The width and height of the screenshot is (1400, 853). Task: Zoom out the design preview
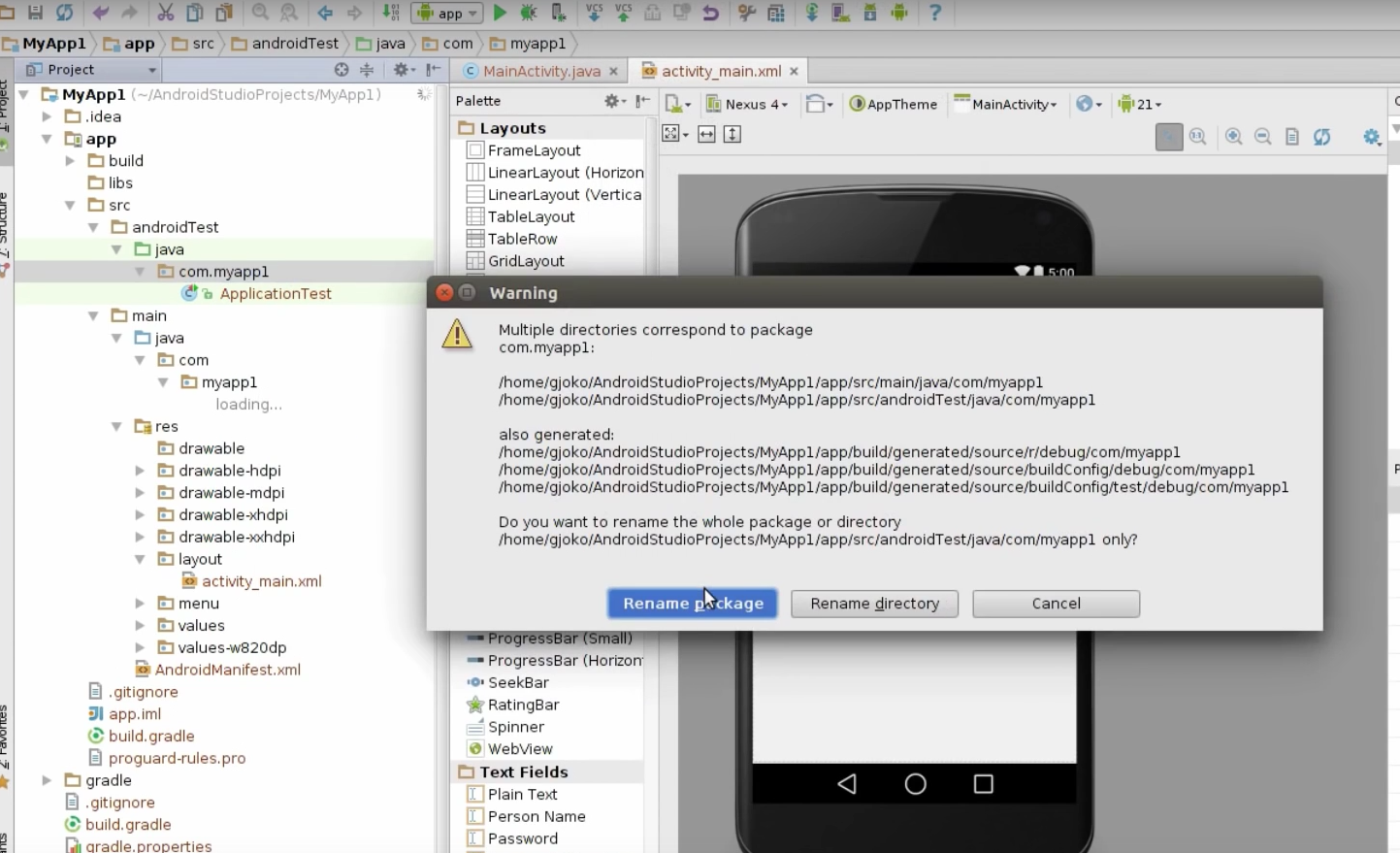point(1263,137)
